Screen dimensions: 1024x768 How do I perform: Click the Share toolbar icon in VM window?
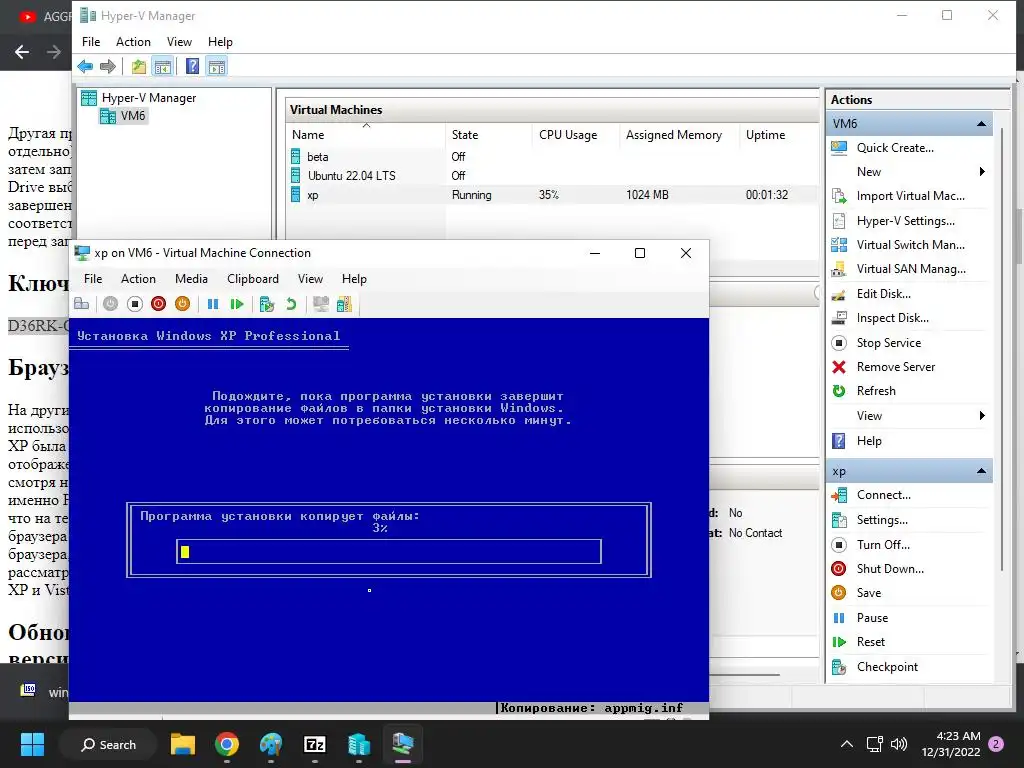(344, 304)
